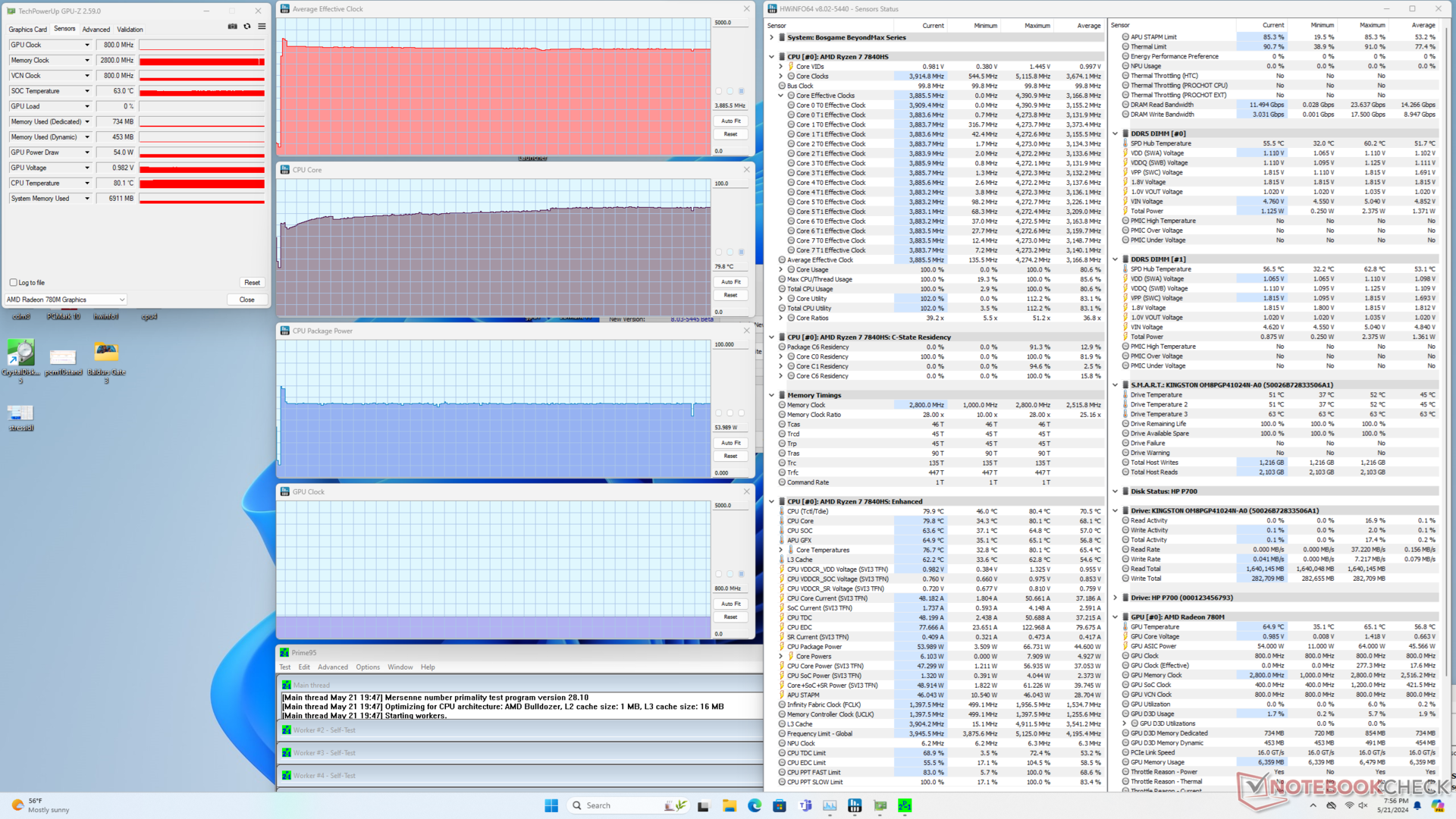Click the Microsoft Edge taskbar icon

point(755,805)
